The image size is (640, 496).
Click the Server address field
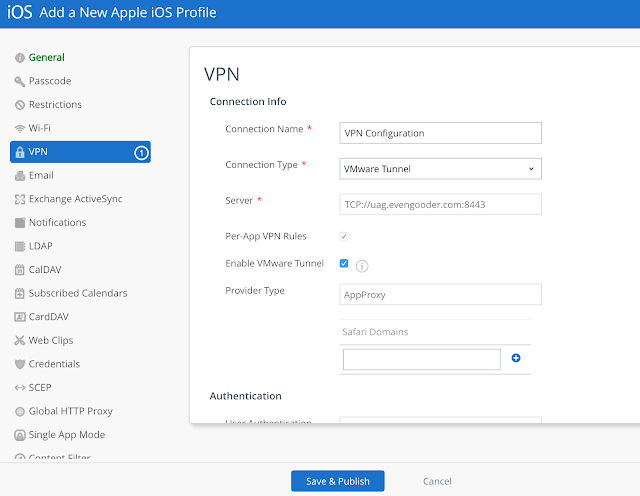(x=440, y=205)
